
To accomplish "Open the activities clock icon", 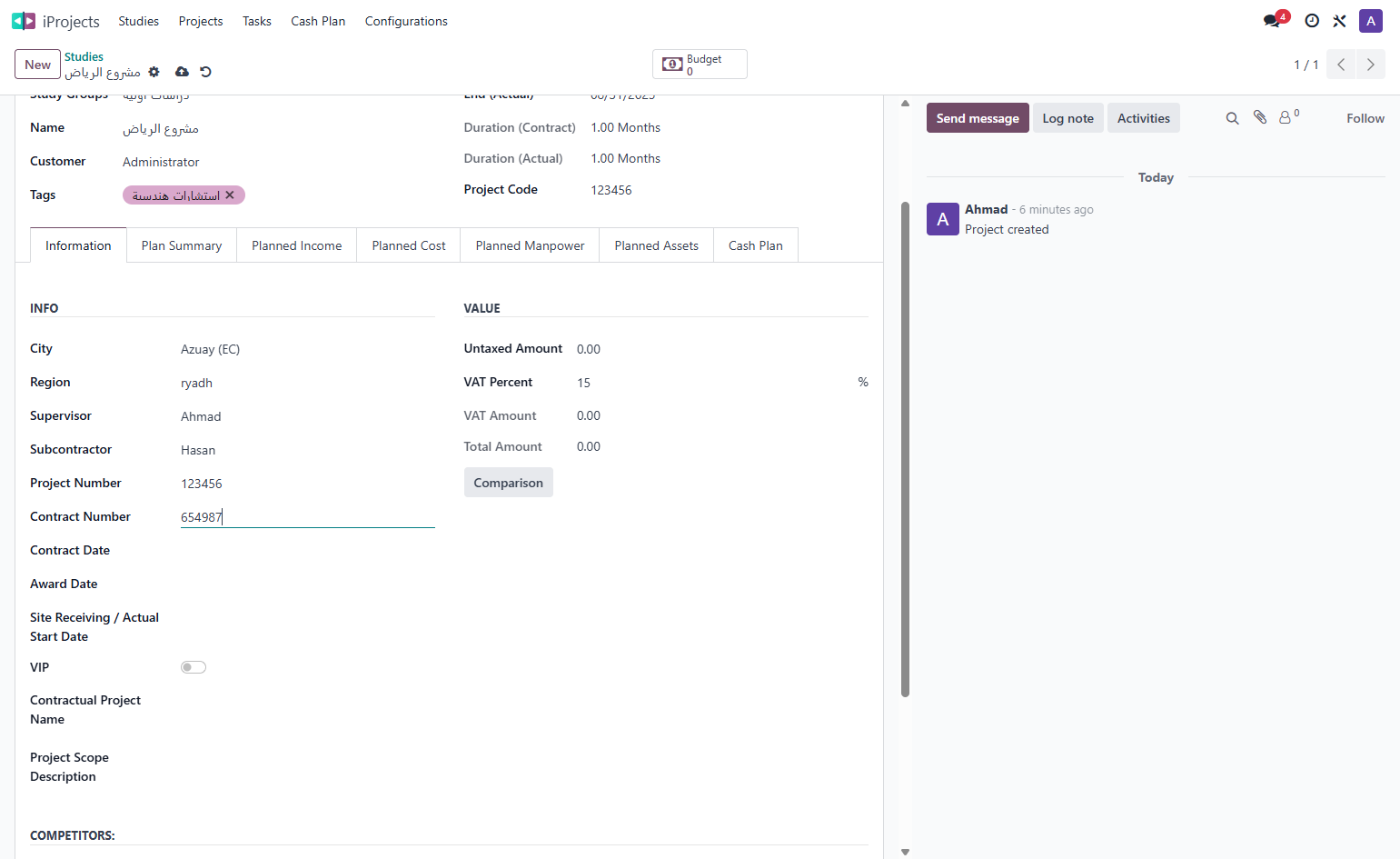I will (1312, 21).
